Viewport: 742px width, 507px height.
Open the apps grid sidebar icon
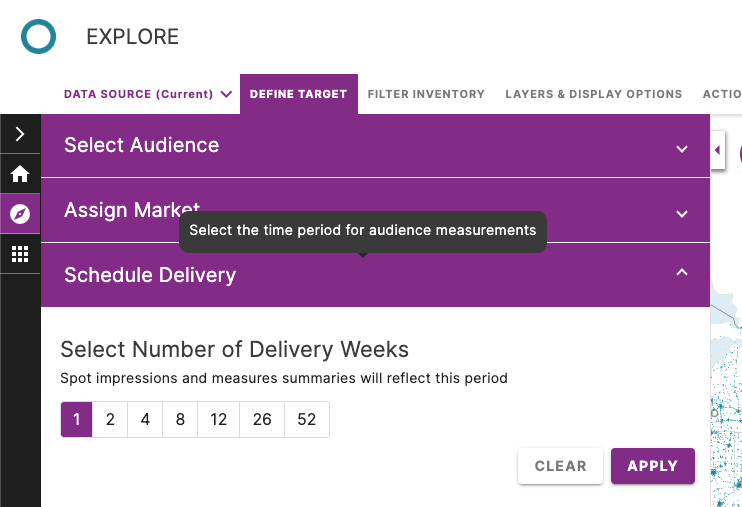tap(20, 254)
